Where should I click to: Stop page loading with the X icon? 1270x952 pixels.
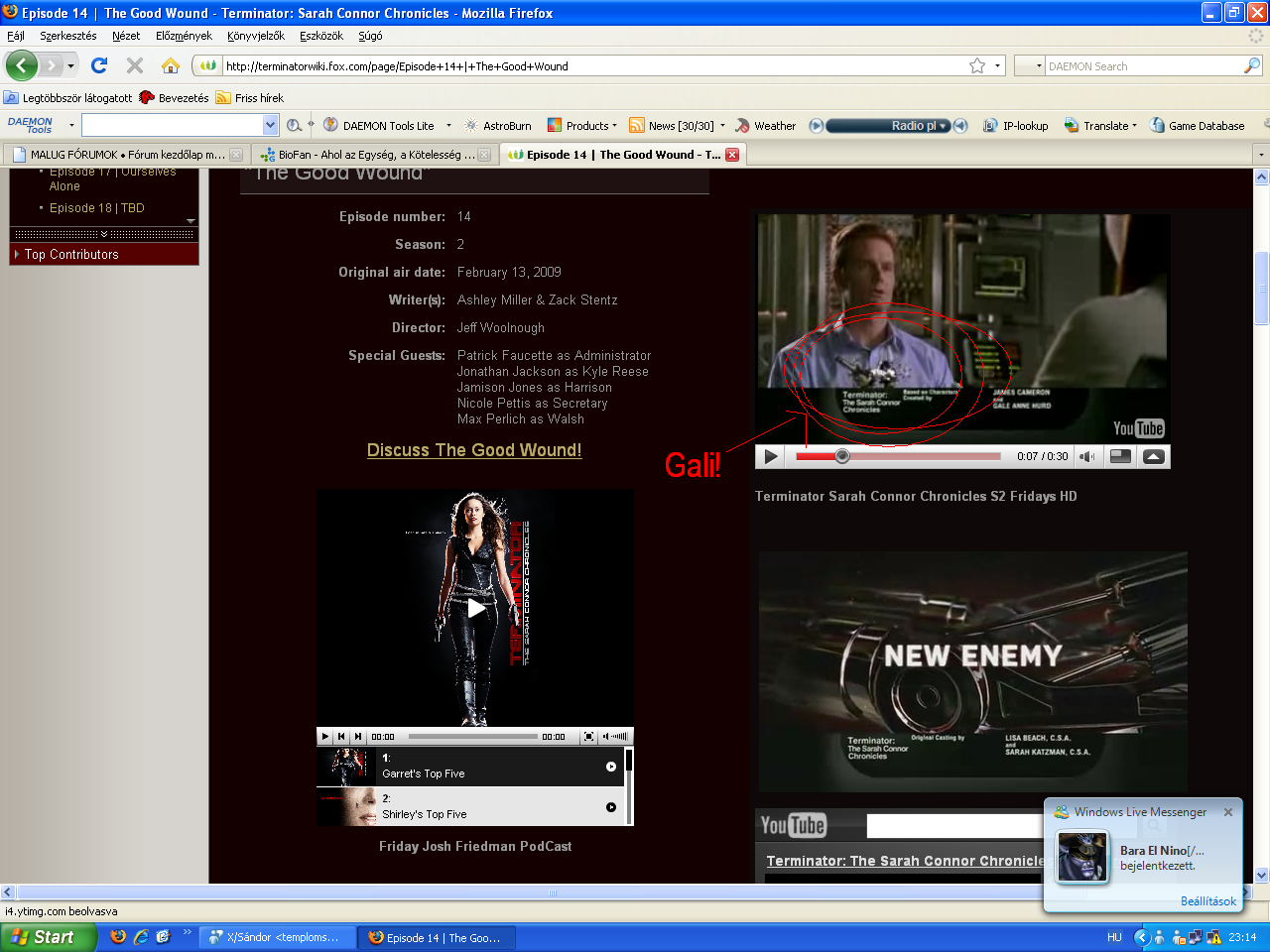pos(135,65)
